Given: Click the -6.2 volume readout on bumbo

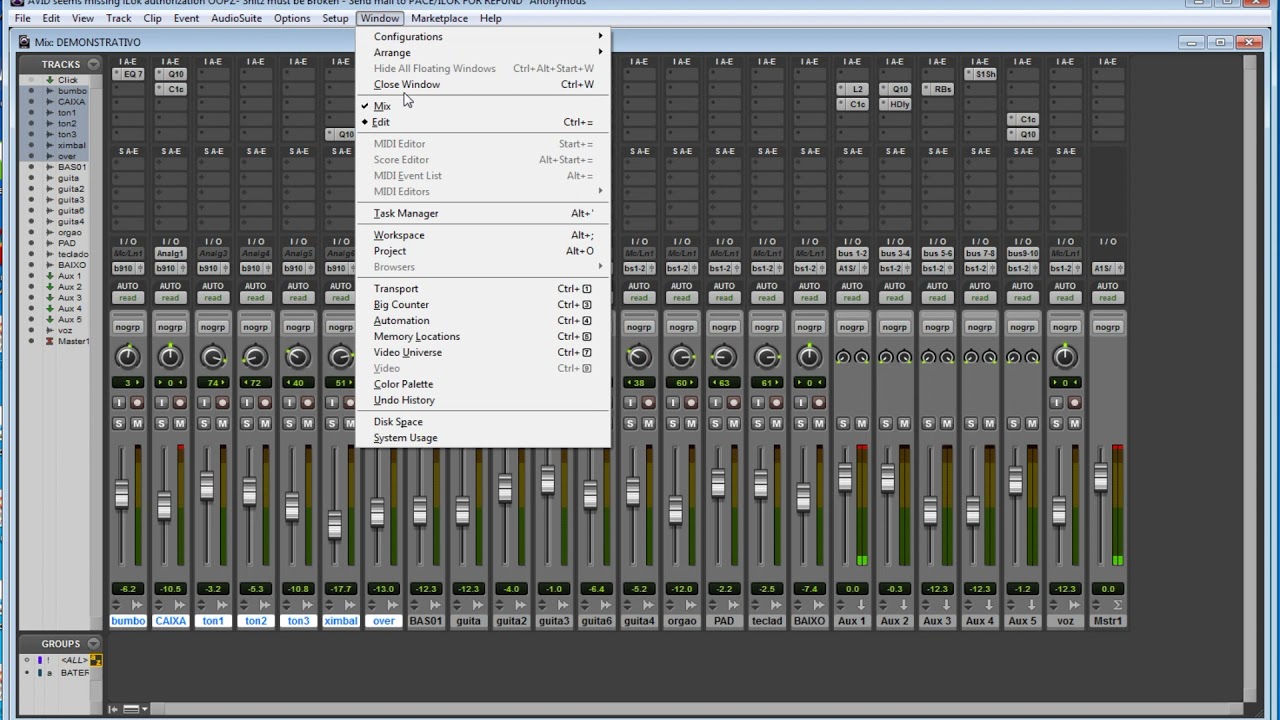Looking at the screenshot, I should point(128,589).
